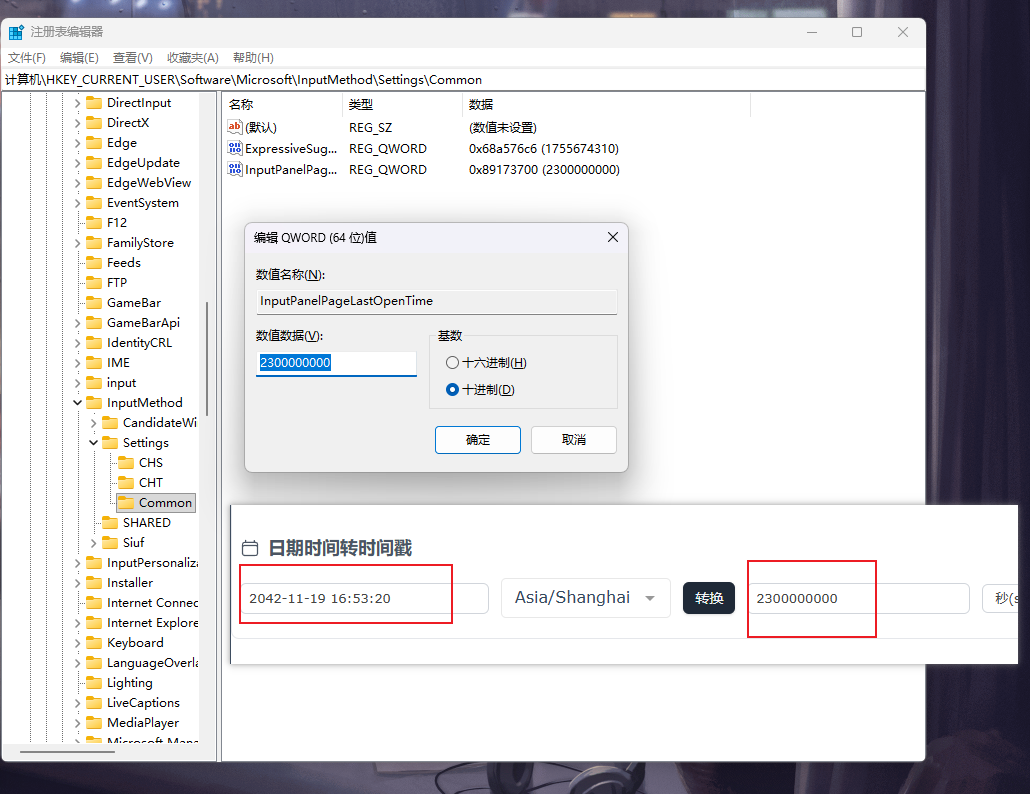Image resolution: width=1030 pixels, height=794 pixels.
Task: Open the 收藏夹(A) menu
Action: tap(193, 58)
